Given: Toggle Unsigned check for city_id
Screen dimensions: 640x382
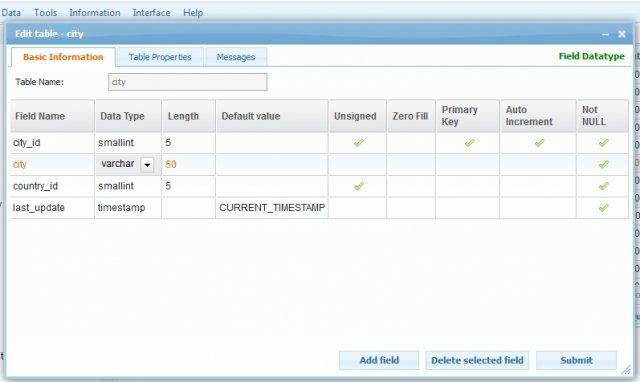Looking at the screenshot, I should pos(359,143).
